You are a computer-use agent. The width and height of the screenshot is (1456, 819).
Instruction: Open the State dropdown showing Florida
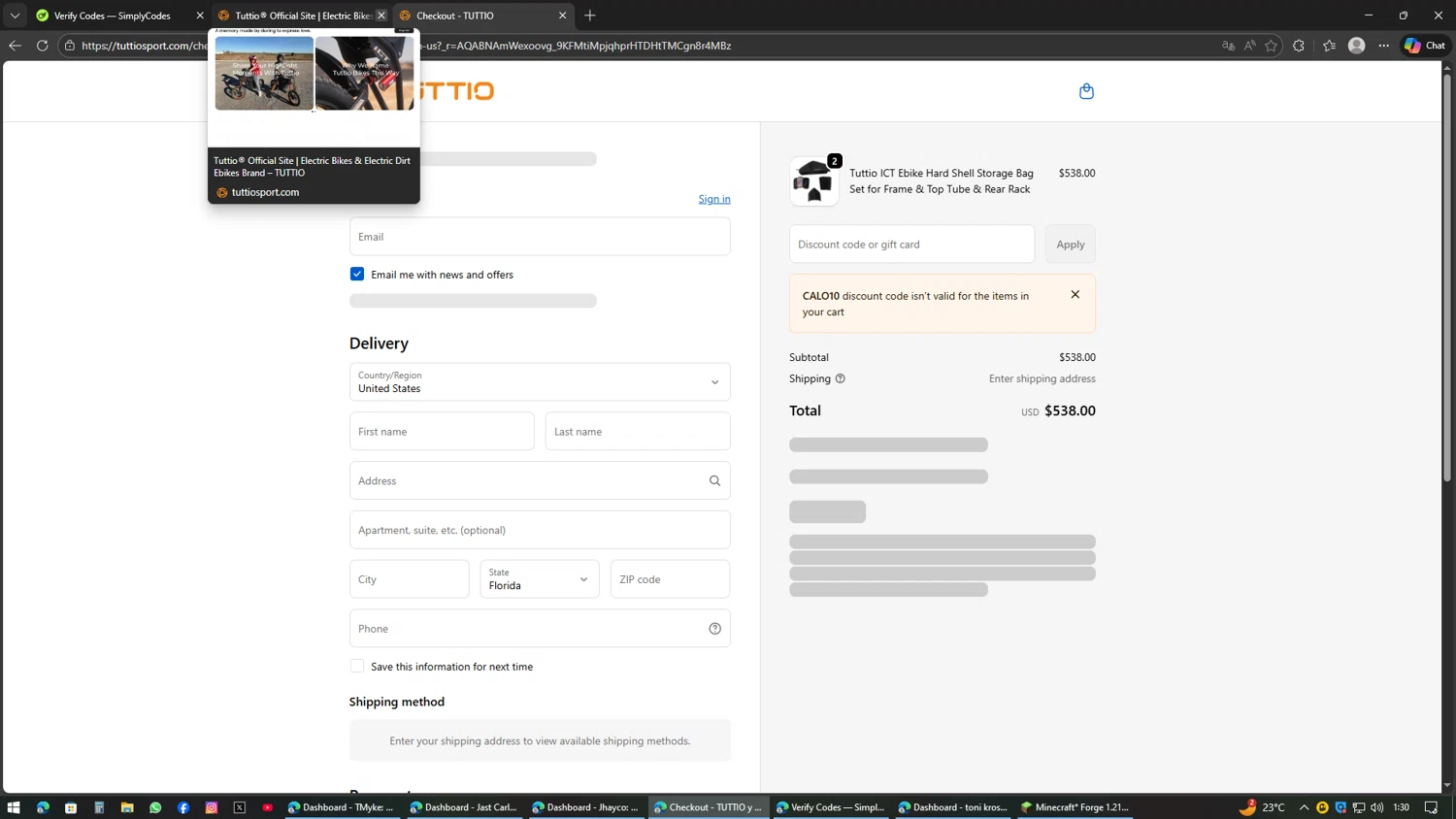point(540,579)
